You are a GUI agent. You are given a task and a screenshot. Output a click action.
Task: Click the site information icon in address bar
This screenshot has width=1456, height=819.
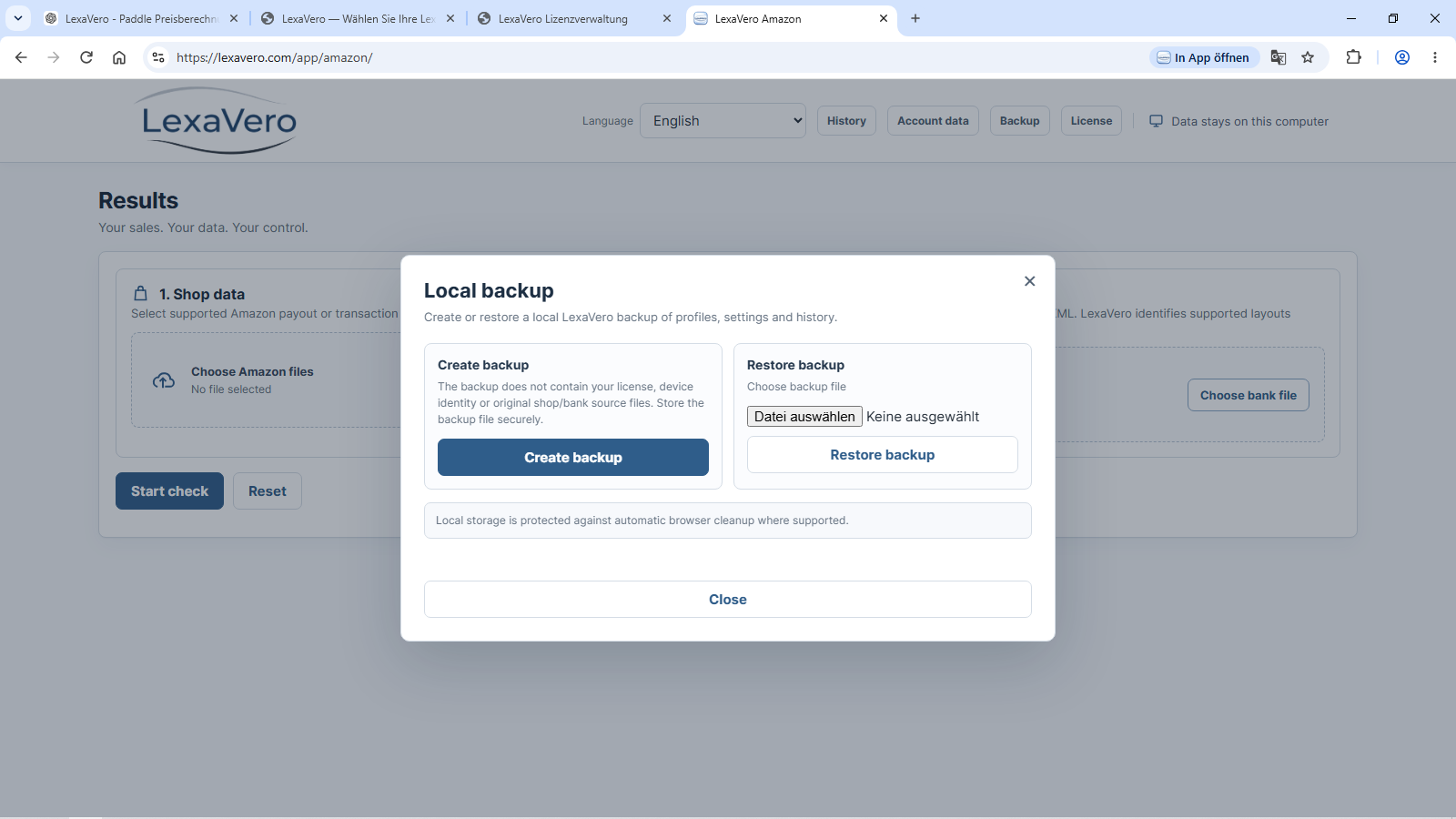coord(158,57)
